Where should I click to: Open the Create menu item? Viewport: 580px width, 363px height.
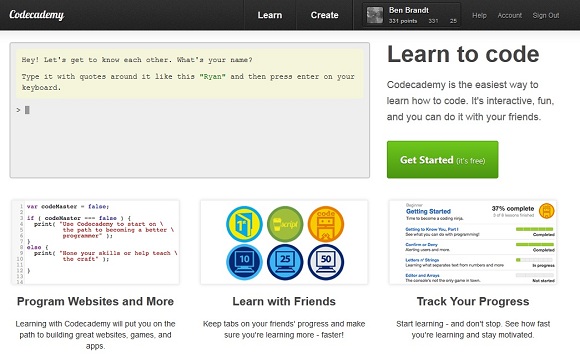point(324,15)
